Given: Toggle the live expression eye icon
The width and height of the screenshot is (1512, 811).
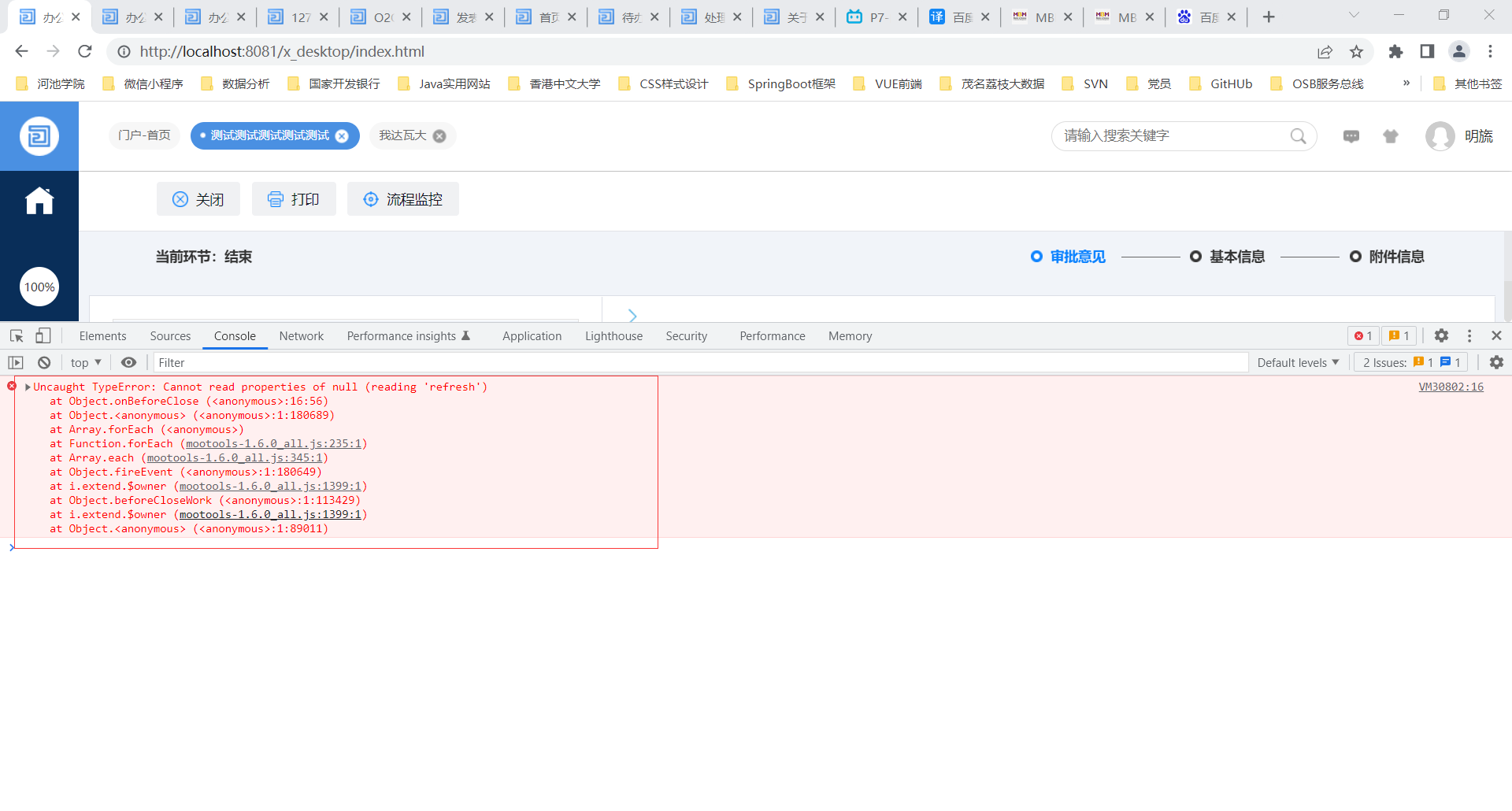Looking at the screenshot, I should click(x=128, y=362).
